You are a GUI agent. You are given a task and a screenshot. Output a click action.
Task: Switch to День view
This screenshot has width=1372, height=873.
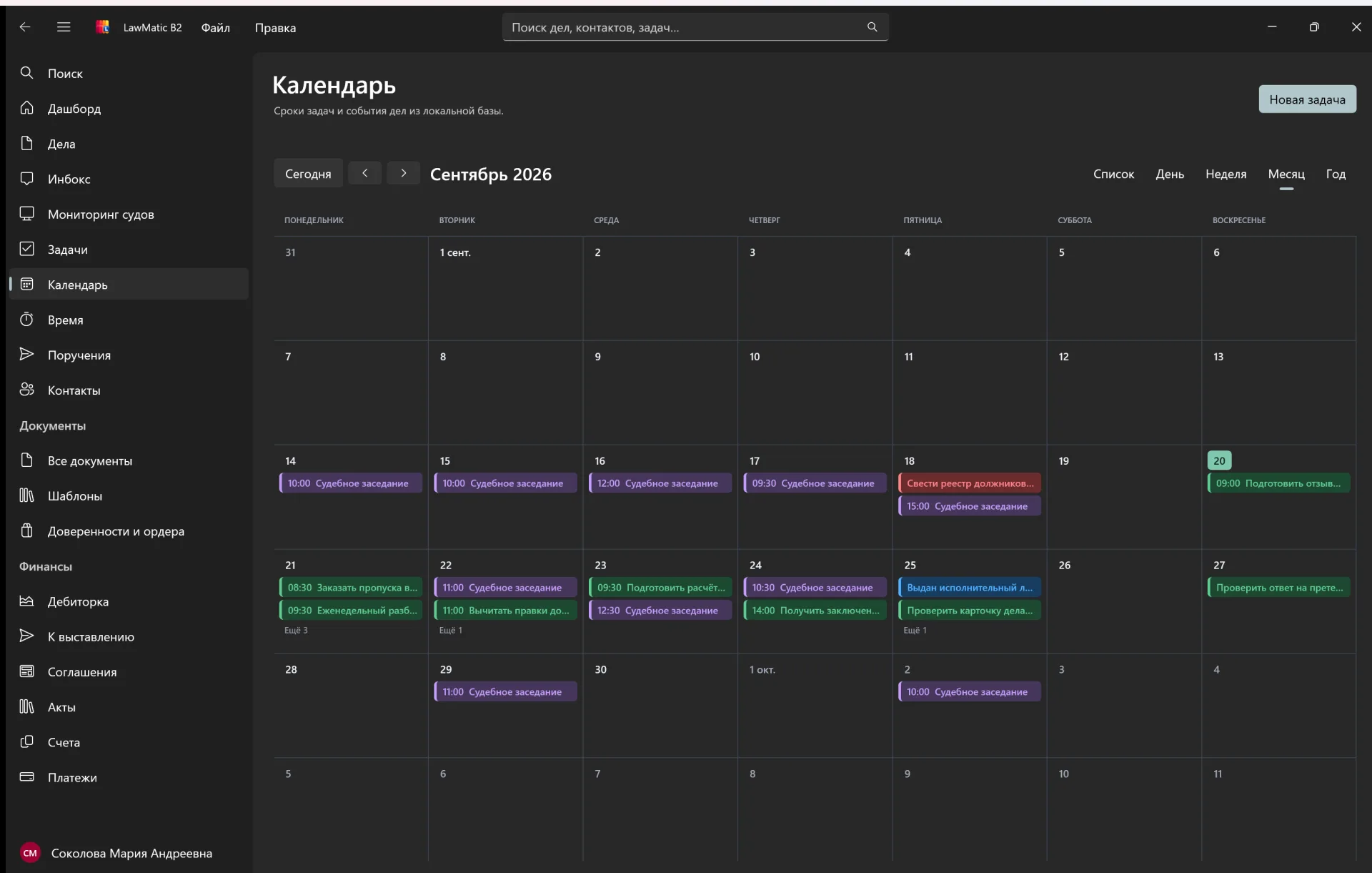coord(1170,174)
